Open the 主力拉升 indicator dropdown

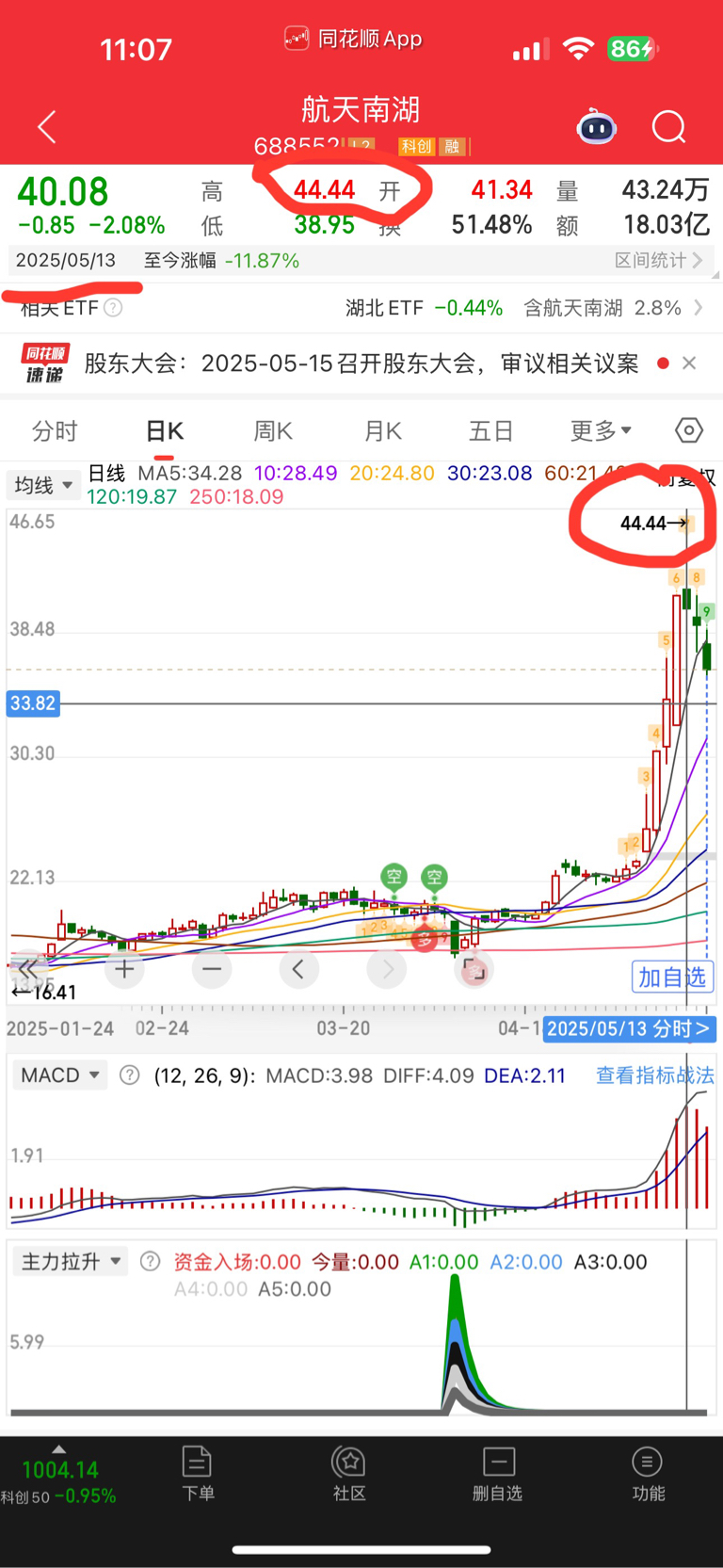[x=72, y=1261]
